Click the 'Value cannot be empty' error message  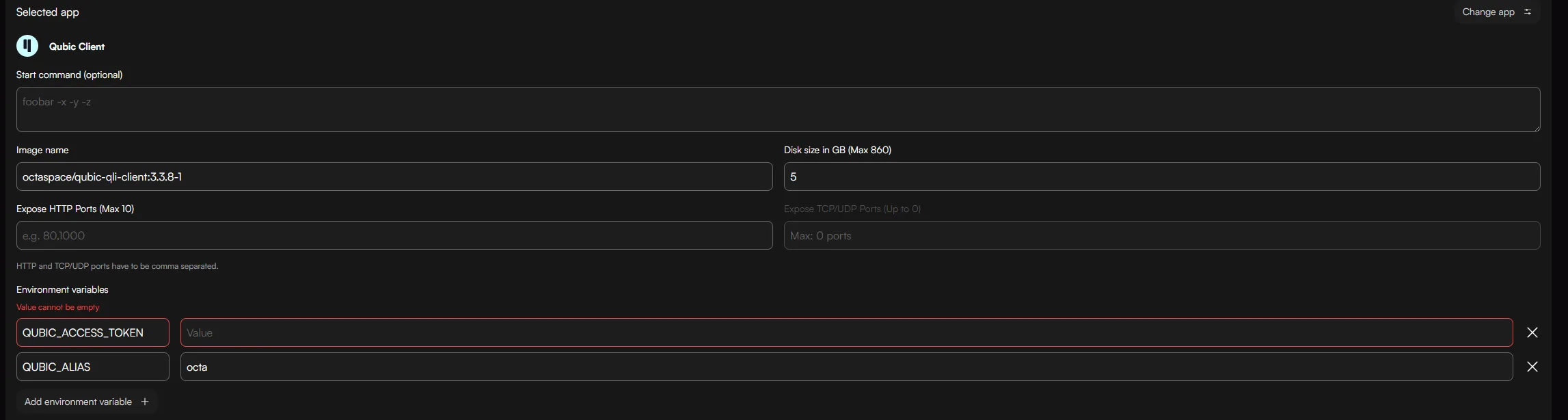point(58,307)
